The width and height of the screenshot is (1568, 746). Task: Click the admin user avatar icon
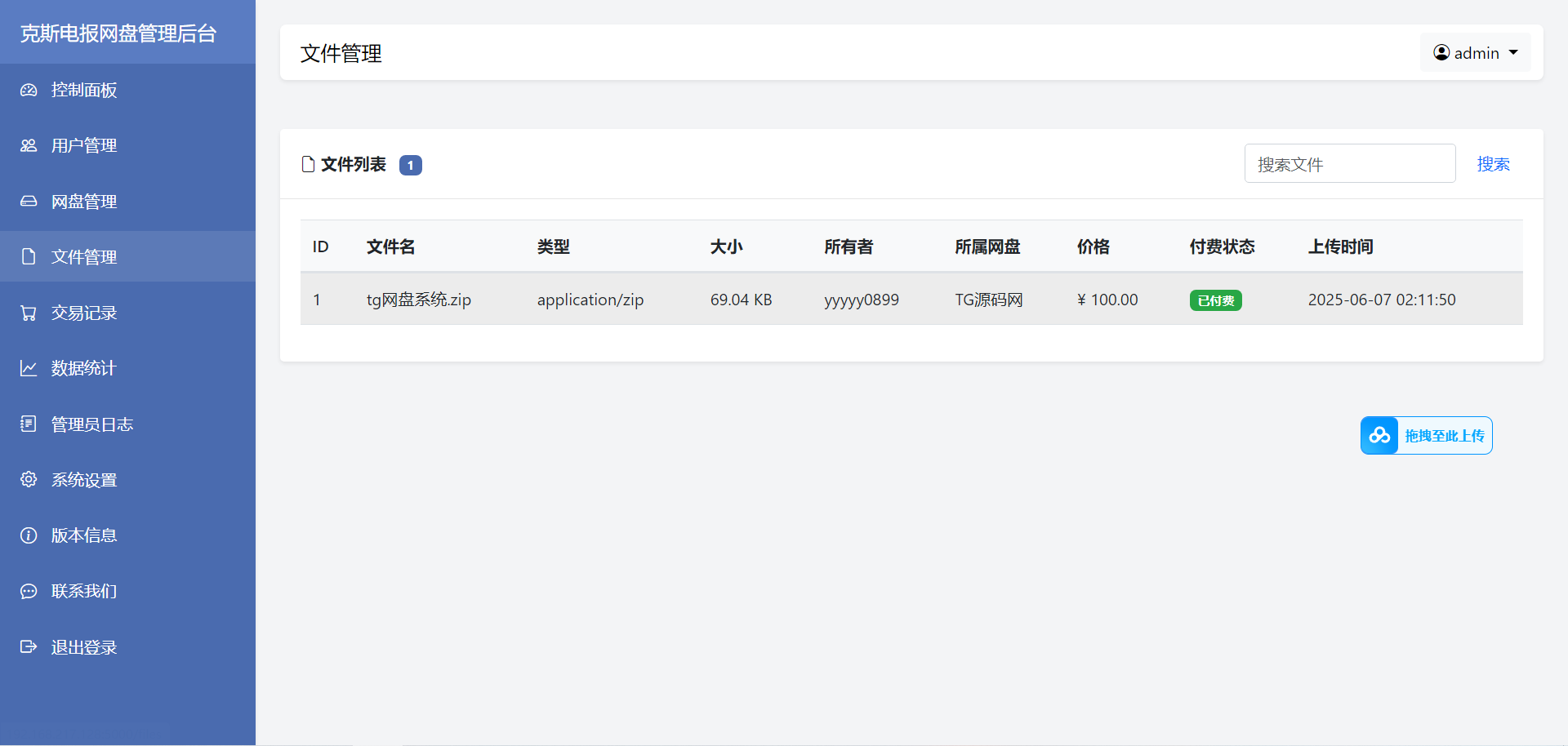(1442, 52)
